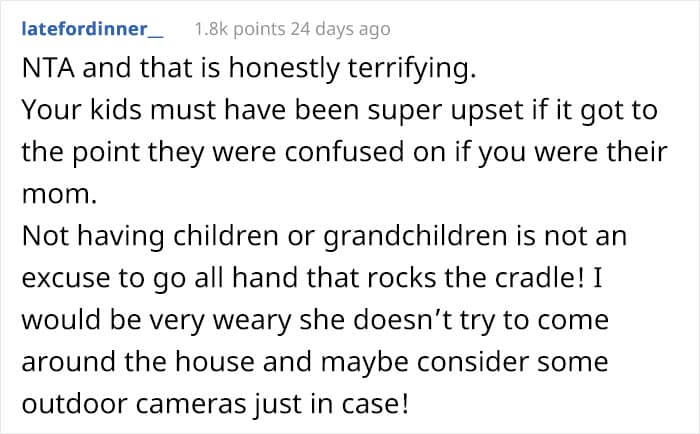700x434 pixels.
Task: Click the standalone word mom.
Action: pyautogui.click(x=59, y=195)
